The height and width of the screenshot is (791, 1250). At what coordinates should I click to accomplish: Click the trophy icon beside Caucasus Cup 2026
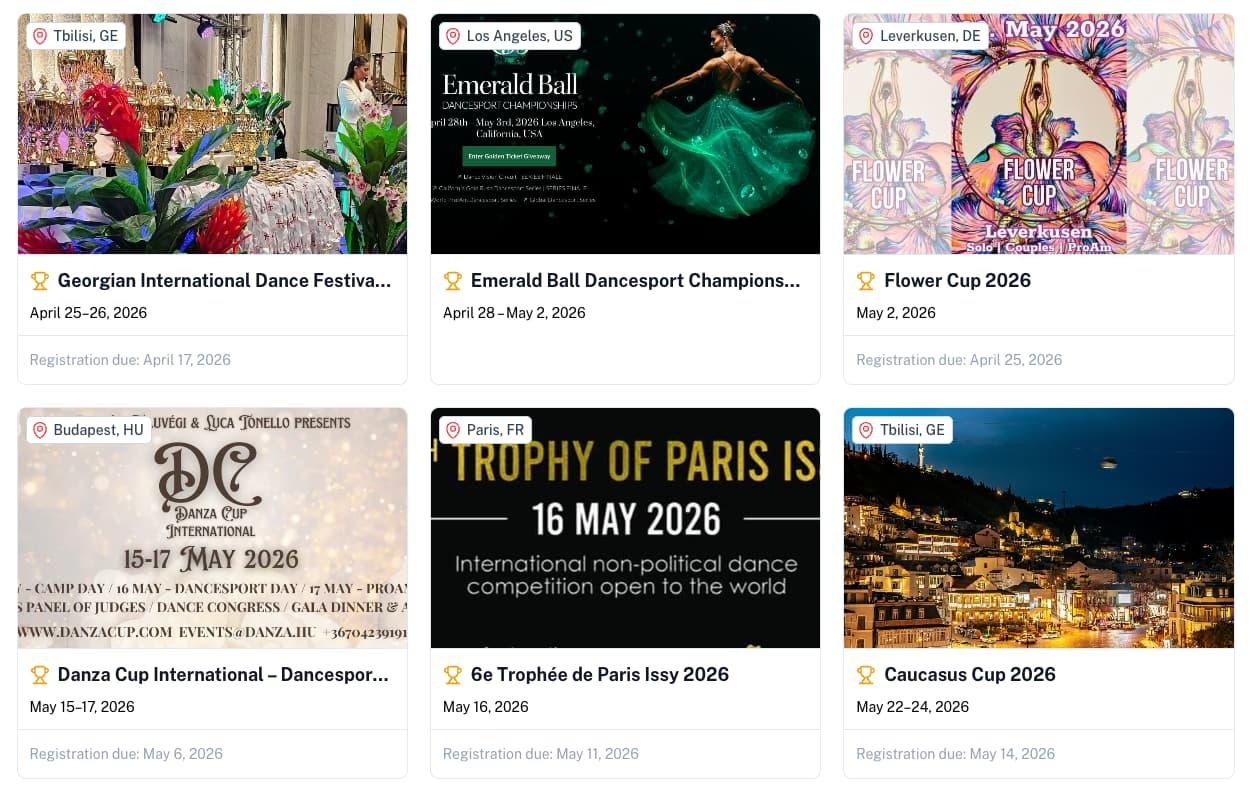866,675
